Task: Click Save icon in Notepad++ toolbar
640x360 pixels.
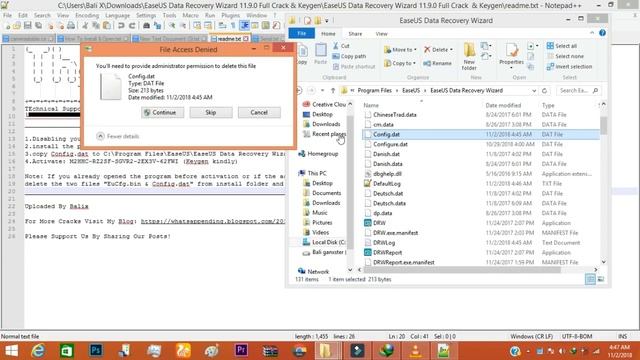Action: 28,26
